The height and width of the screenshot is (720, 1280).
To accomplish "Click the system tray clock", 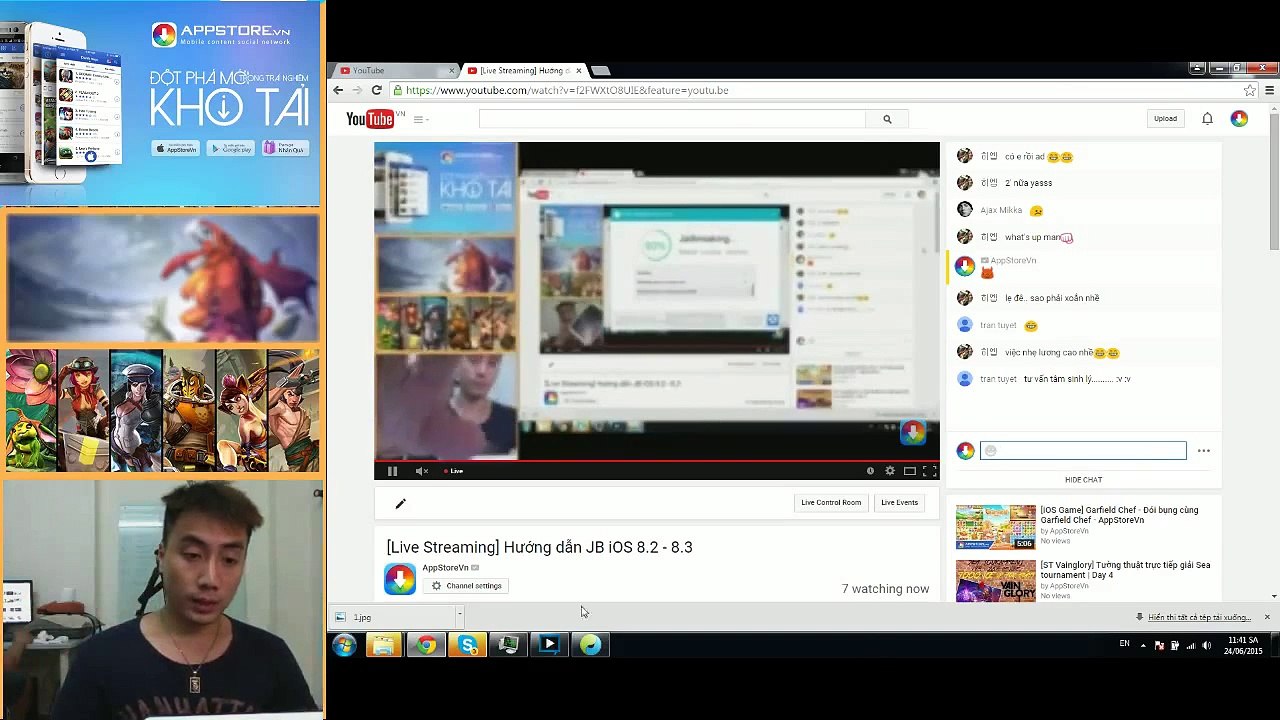I will tap(1243, 645).
